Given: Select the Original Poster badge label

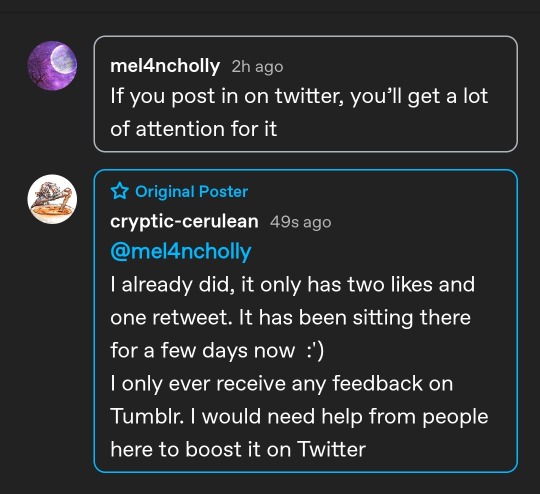Looking at the screenshot, I should click(x=191, y=191).
